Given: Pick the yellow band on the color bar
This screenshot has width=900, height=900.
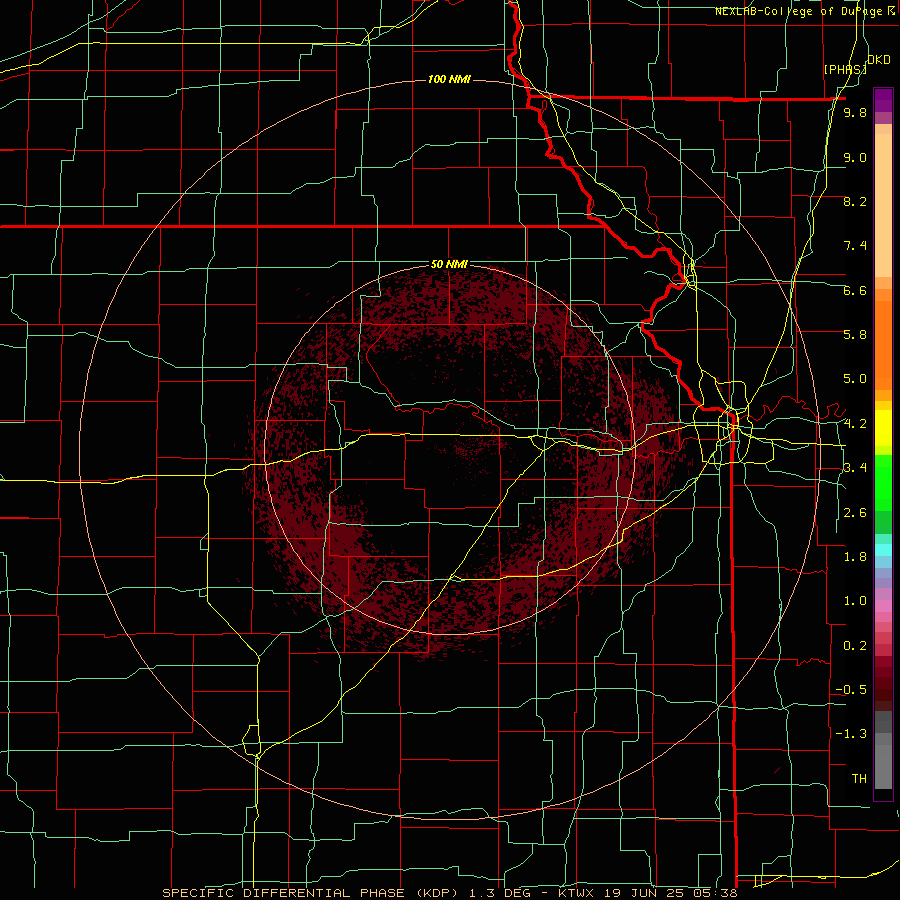Looking at the screenshot, I should [883, 428].
